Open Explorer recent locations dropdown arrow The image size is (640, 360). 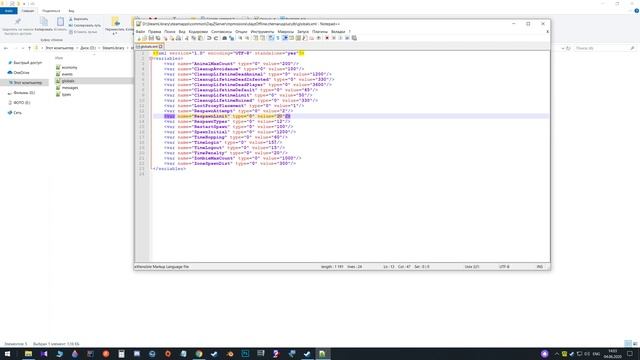coord(23,48)
